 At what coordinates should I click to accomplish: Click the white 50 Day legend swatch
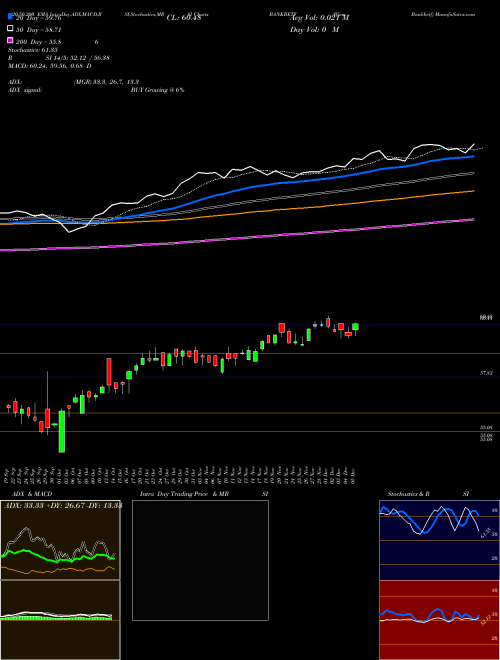11,29
